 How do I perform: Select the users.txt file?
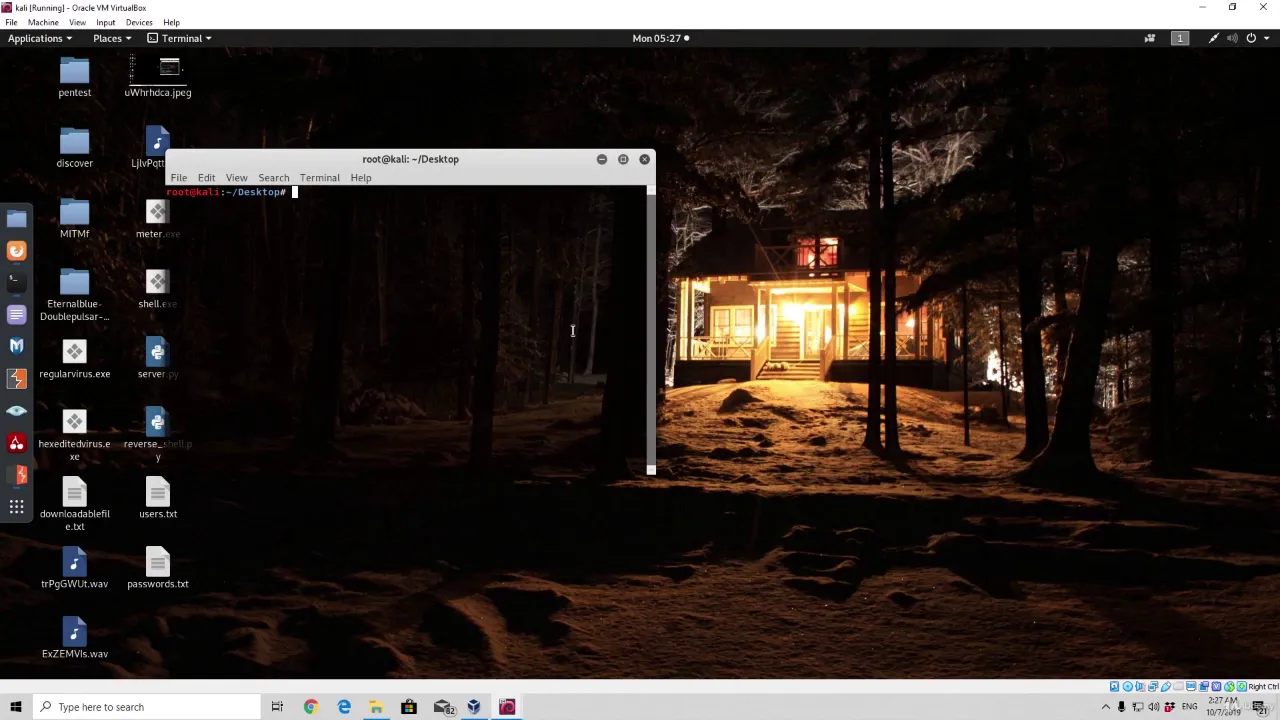158,499
